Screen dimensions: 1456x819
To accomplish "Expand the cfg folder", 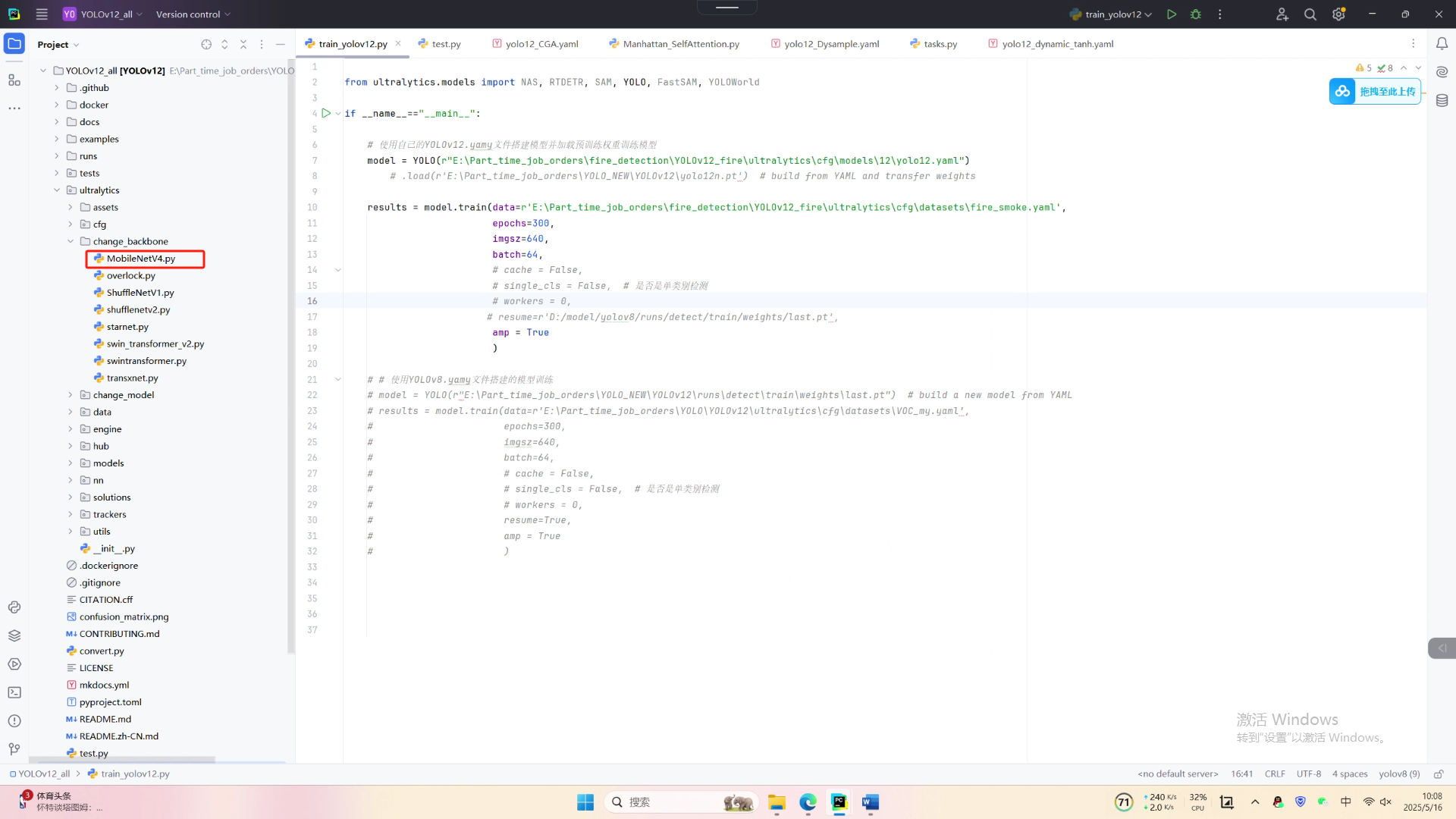I will click(x=71, y=224).
